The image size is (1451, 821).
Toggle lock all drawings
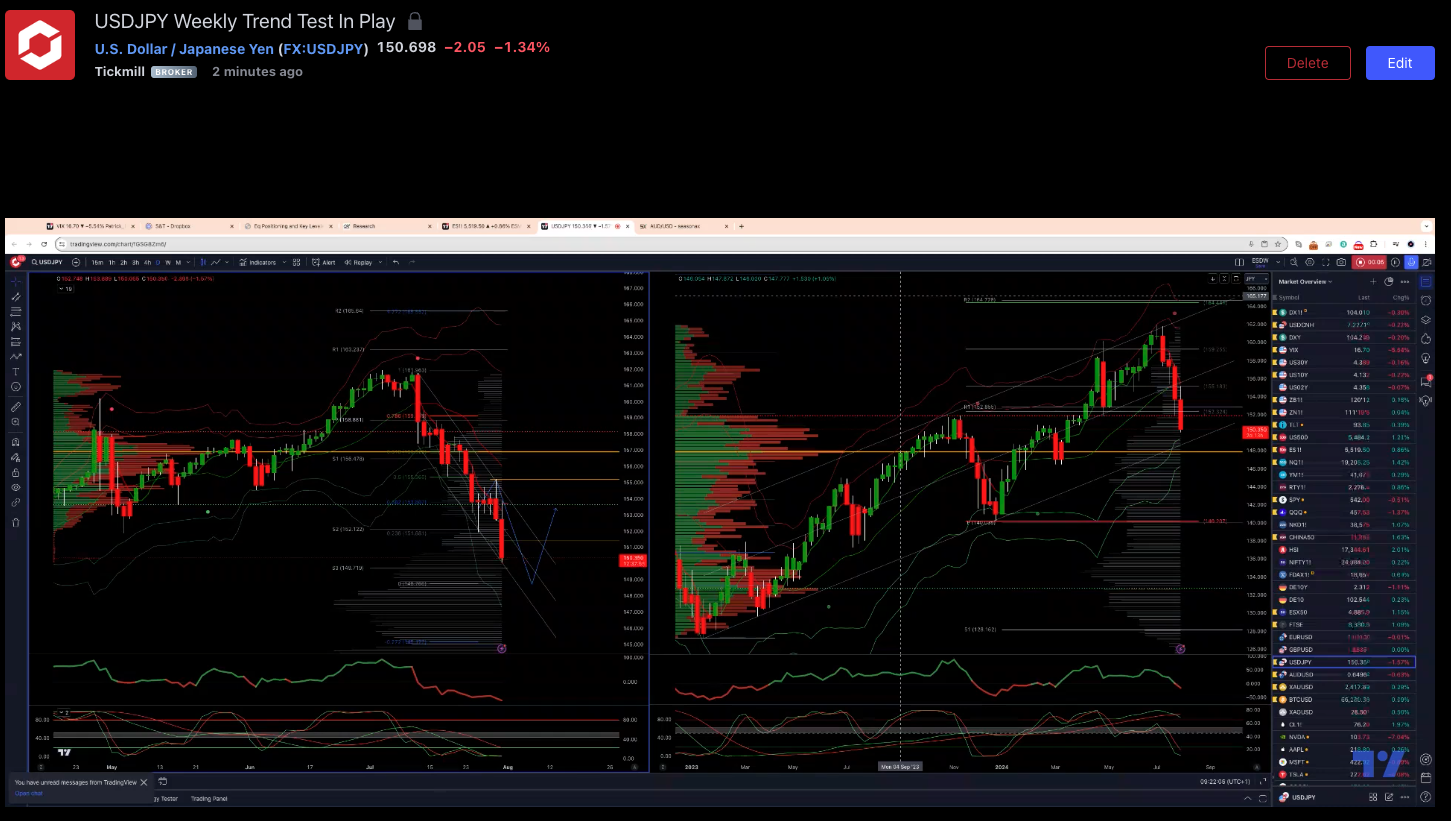pyautogui.click(x=16, y=473)
